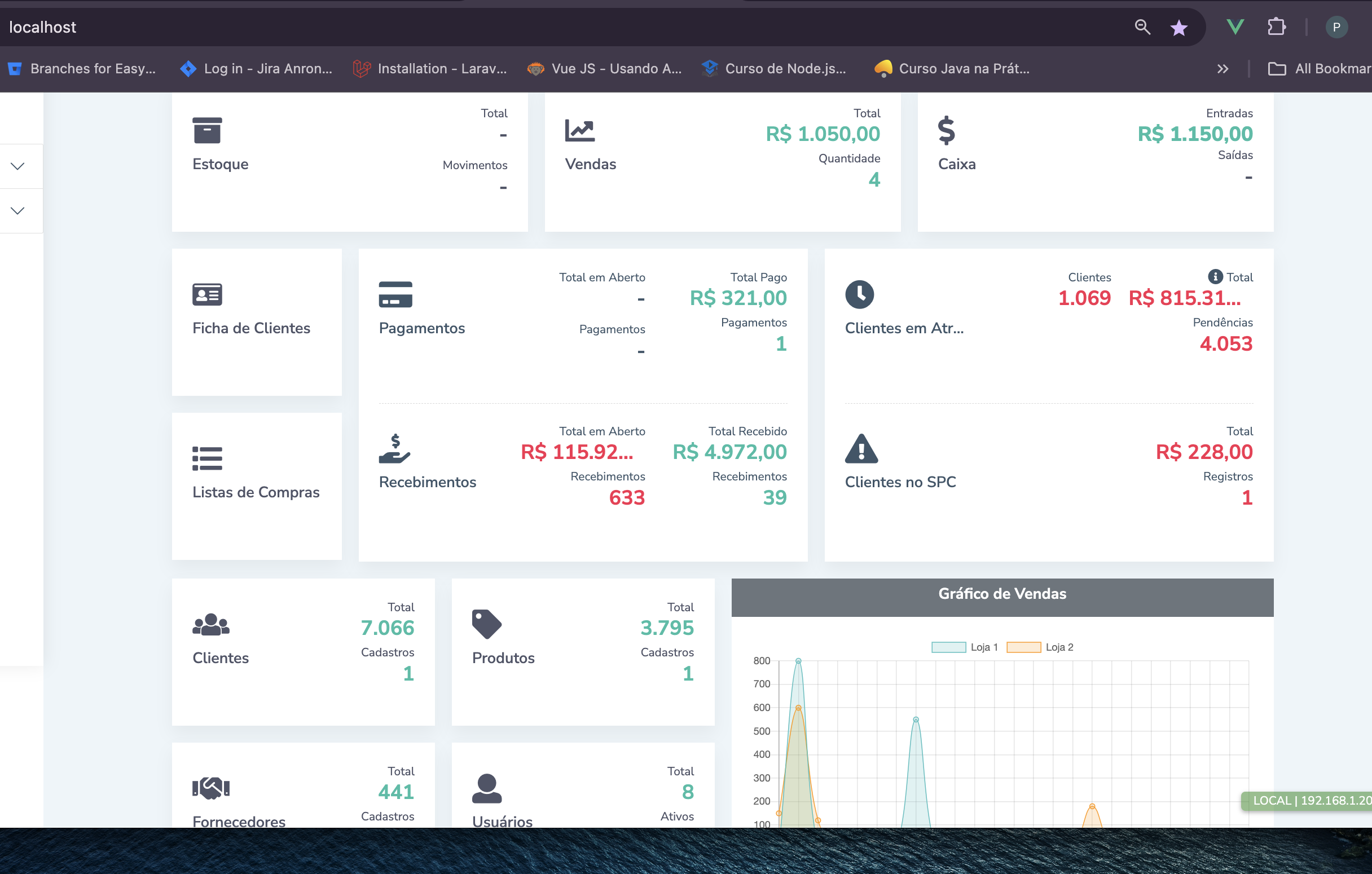This screenshot has width=1372, height=874.
Task: Click the Clientes em Atraso clock icon
Action: click(859, 294)
